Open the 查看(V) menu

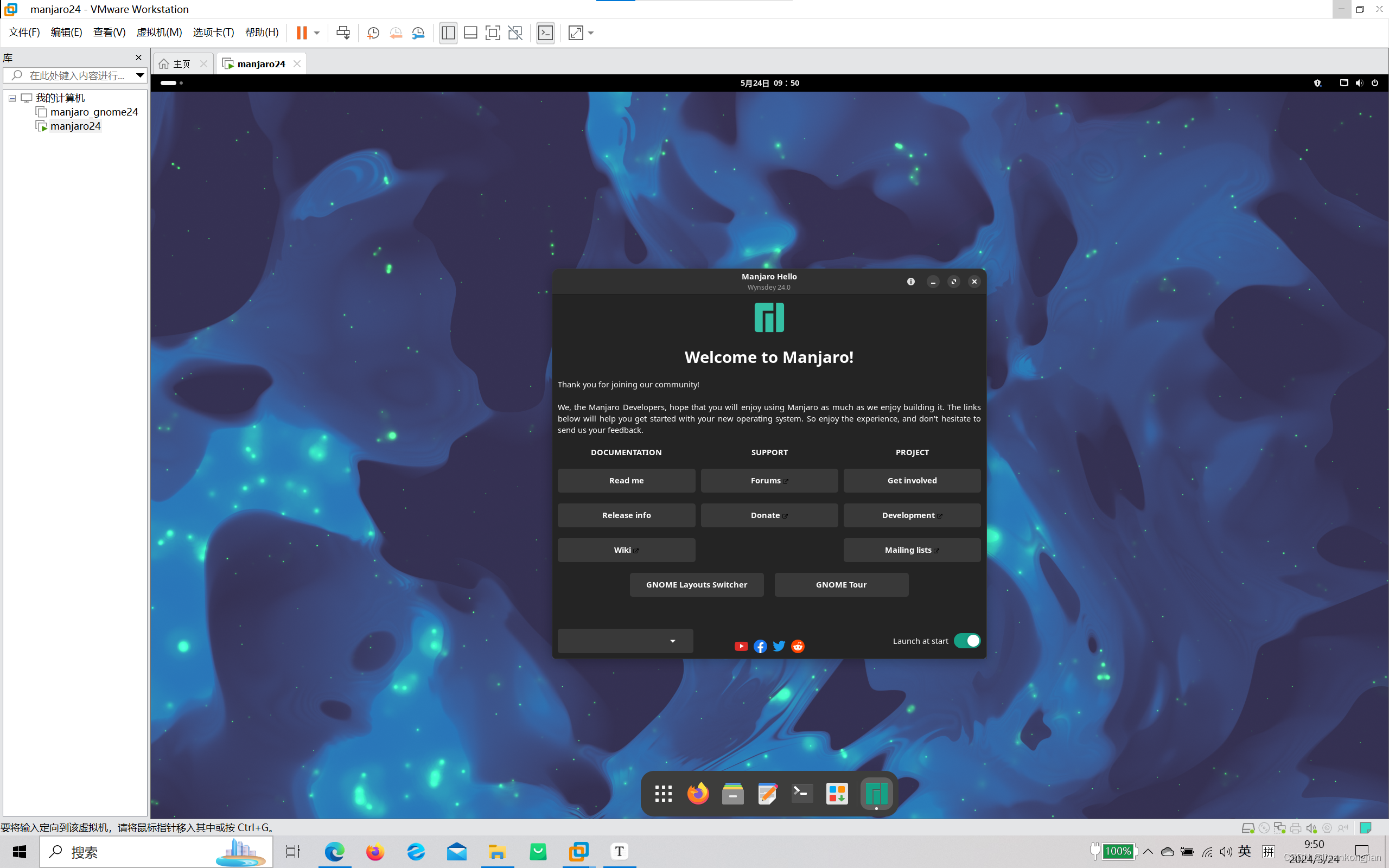click(109, 32)
